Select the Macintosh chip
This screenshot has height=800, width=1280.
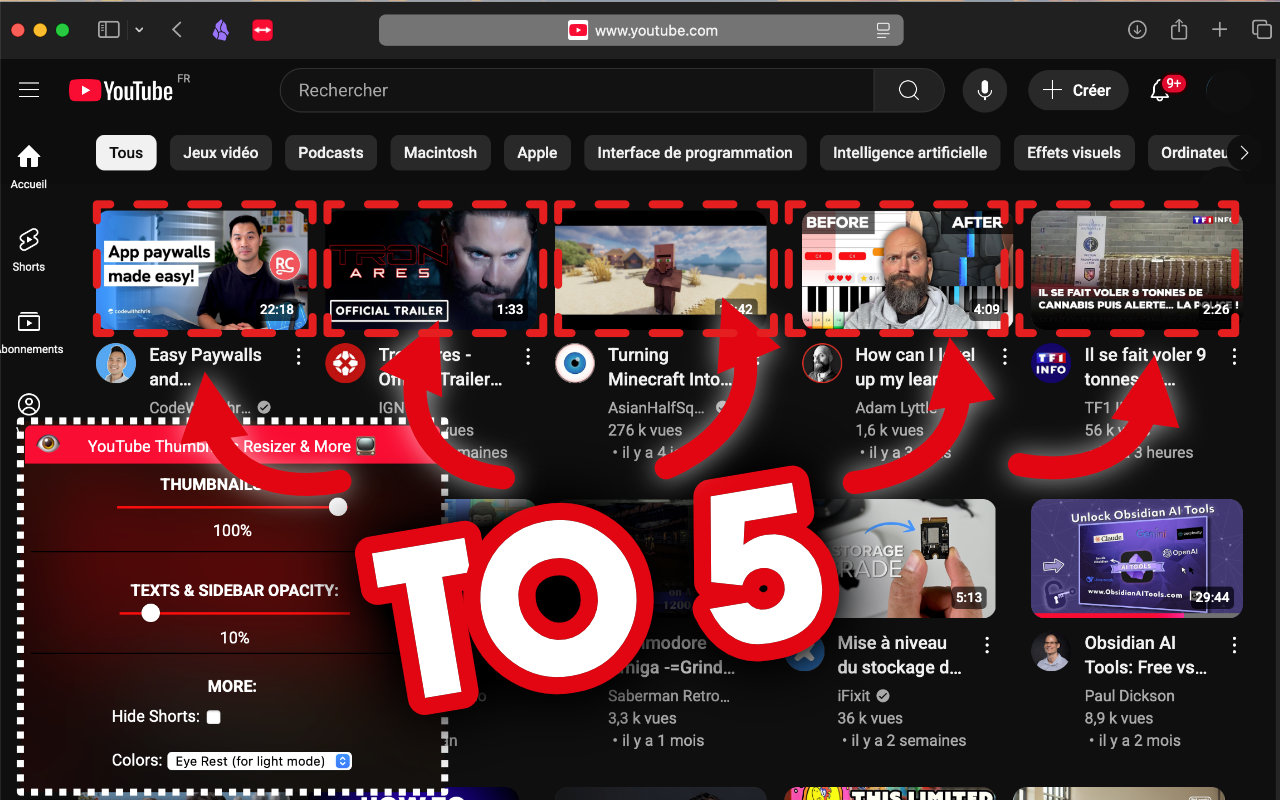pos(440,153)
